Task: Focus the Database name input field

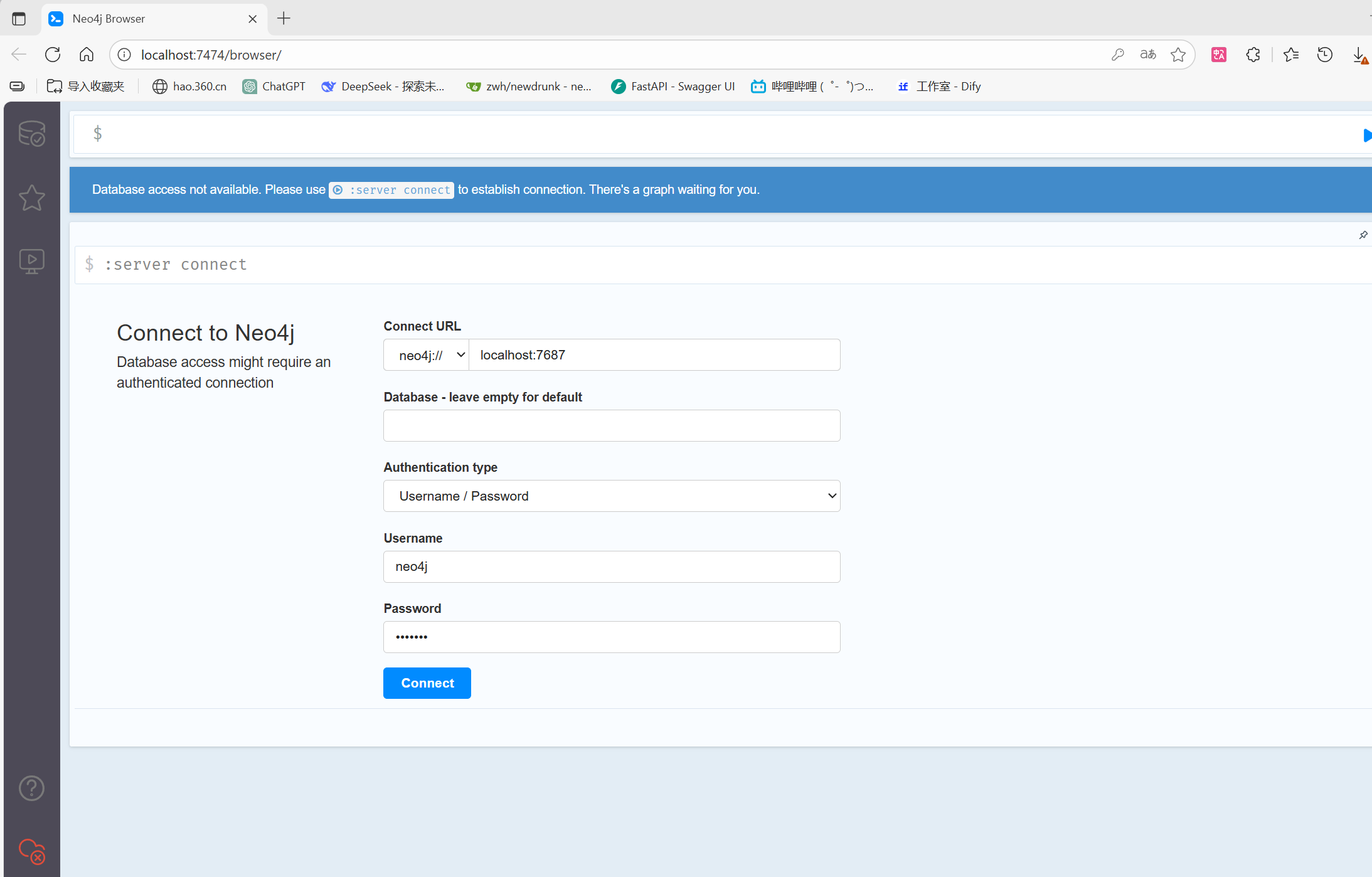Action: click(612, 426)
